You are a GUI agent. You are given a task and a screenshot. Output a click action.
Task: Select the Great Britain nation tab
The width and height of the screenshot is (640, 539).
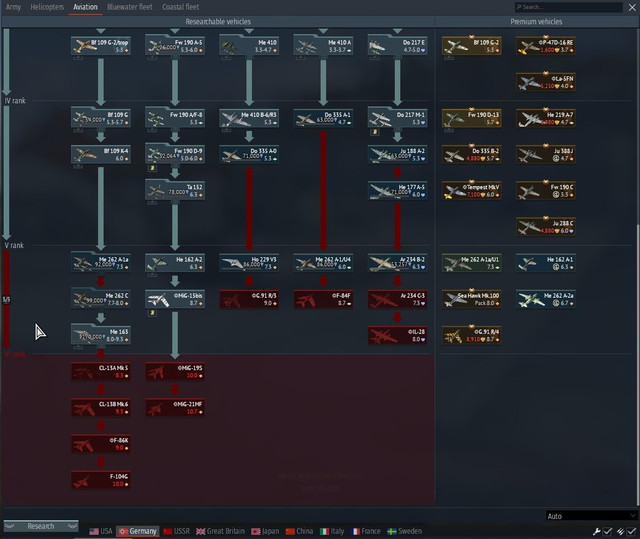tap(220, 531)
